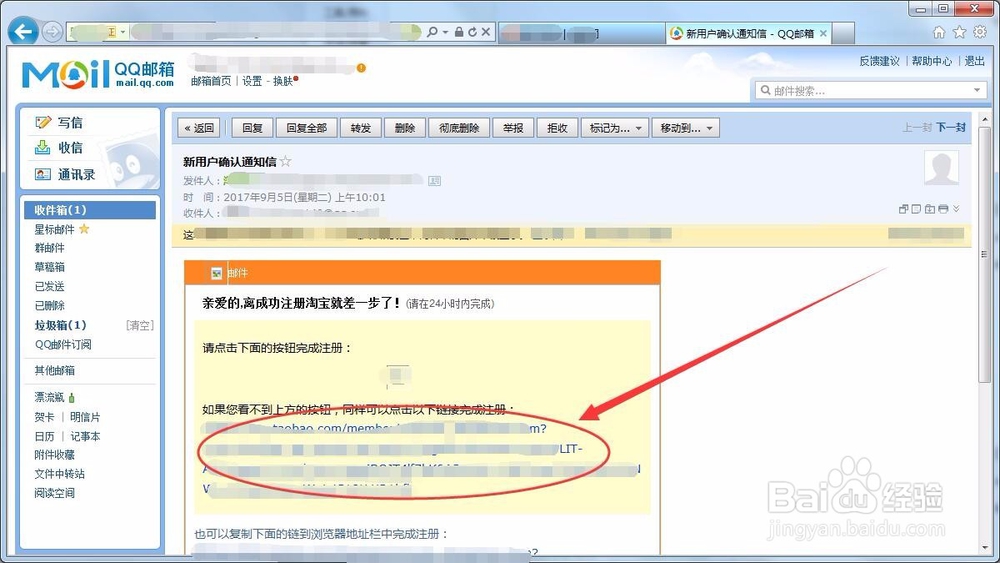Open QQ邮件订阅

tap(62, 344)
